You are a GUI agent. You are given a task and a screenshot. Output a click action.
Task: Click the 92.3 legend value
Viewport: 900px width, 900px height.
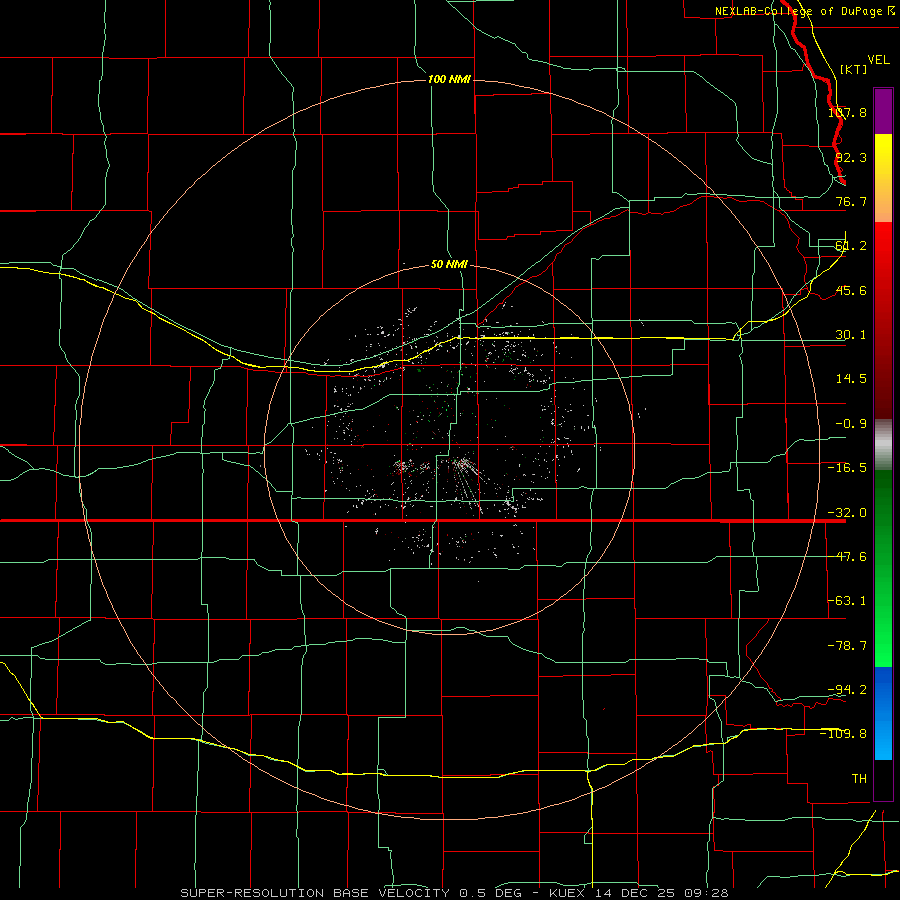(851, 157)
